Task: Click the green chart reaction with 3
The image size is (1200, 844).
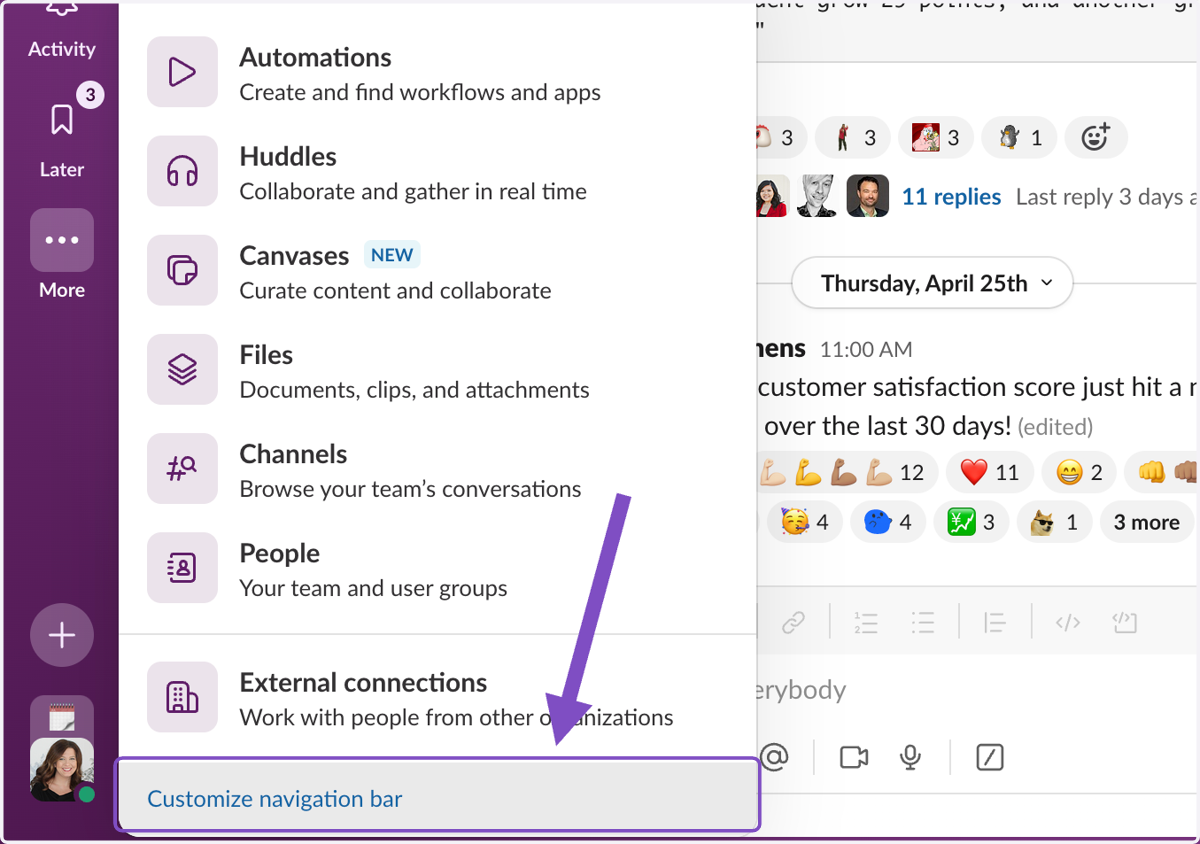Action: (971, 522)
